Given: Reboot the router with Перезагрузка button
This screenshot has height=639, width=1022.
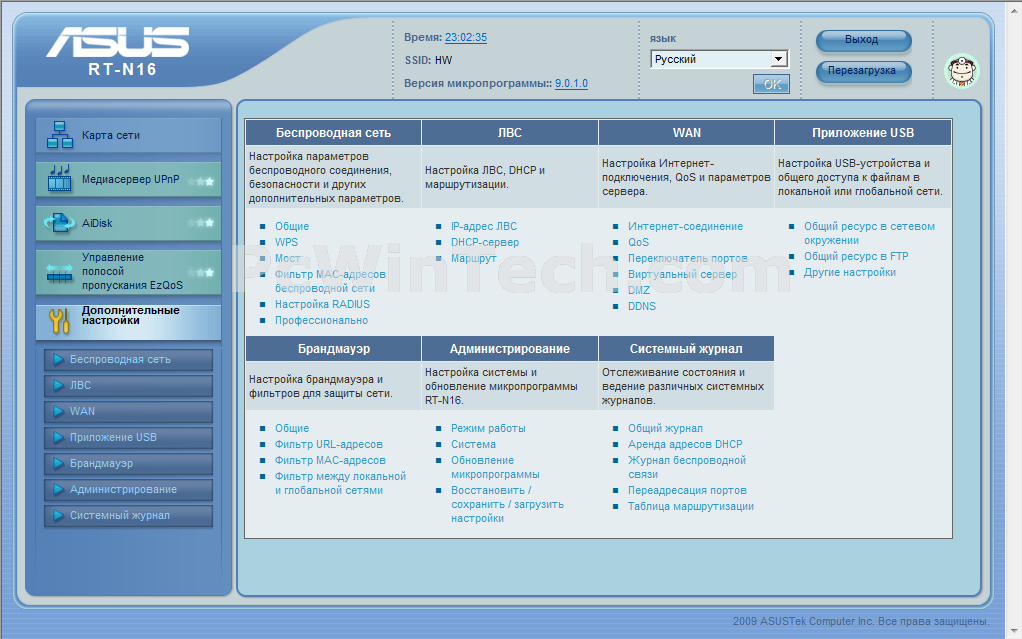Looking at the screenshot, I should 863,71.
